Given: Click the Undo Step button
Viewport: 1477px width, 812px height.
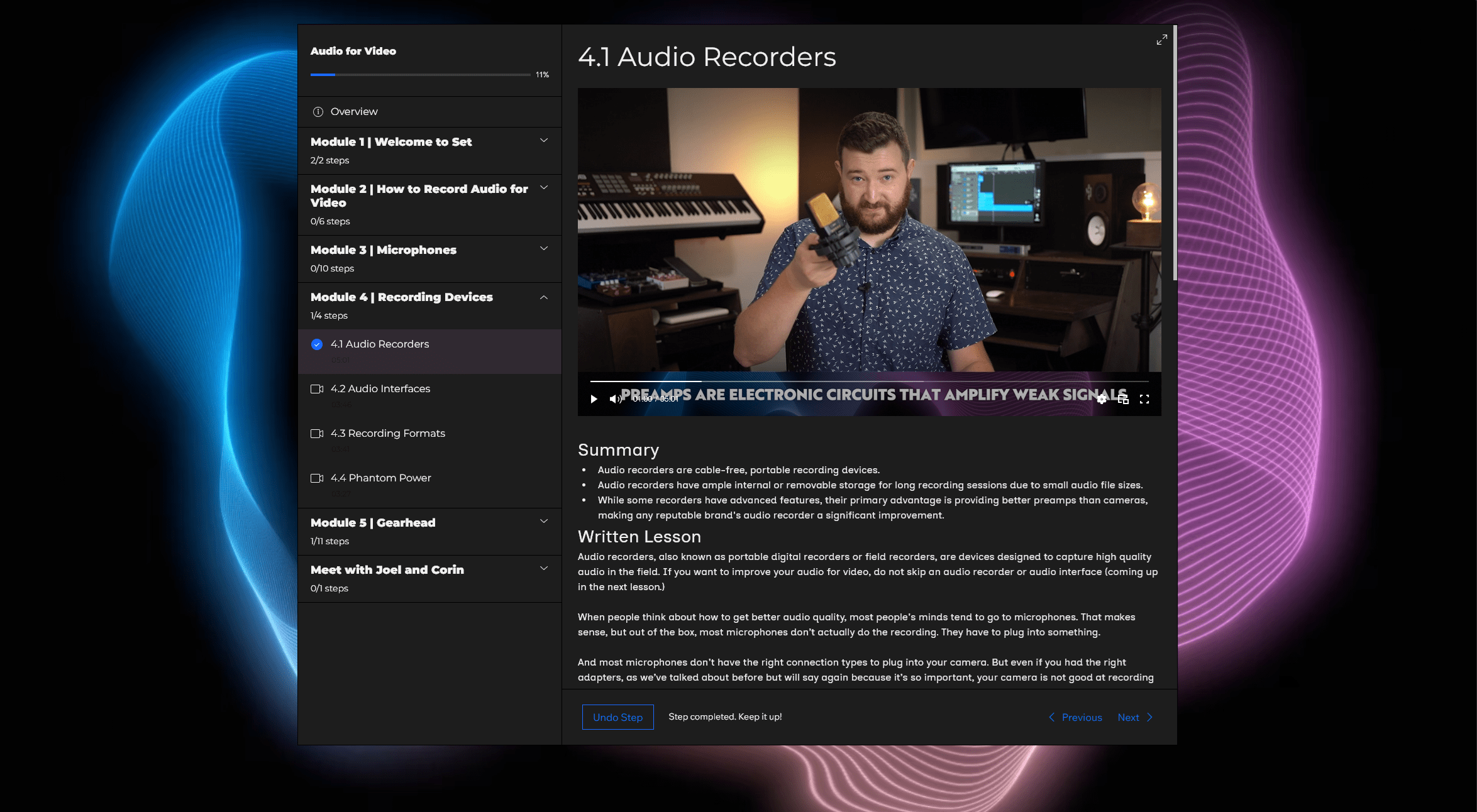Looking at the screenshot, I should click(x=617, y=717).
